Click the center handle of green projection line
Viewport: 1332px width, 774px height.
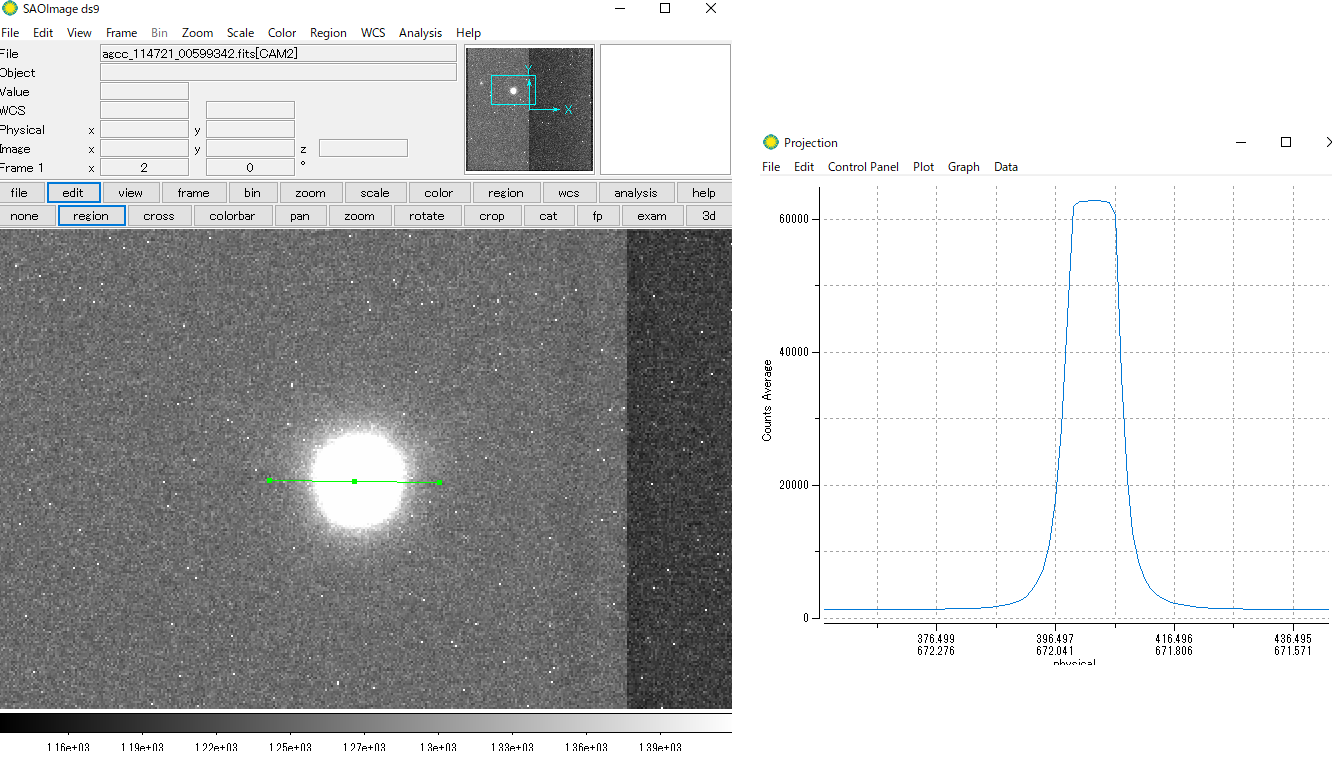[354, 482]
